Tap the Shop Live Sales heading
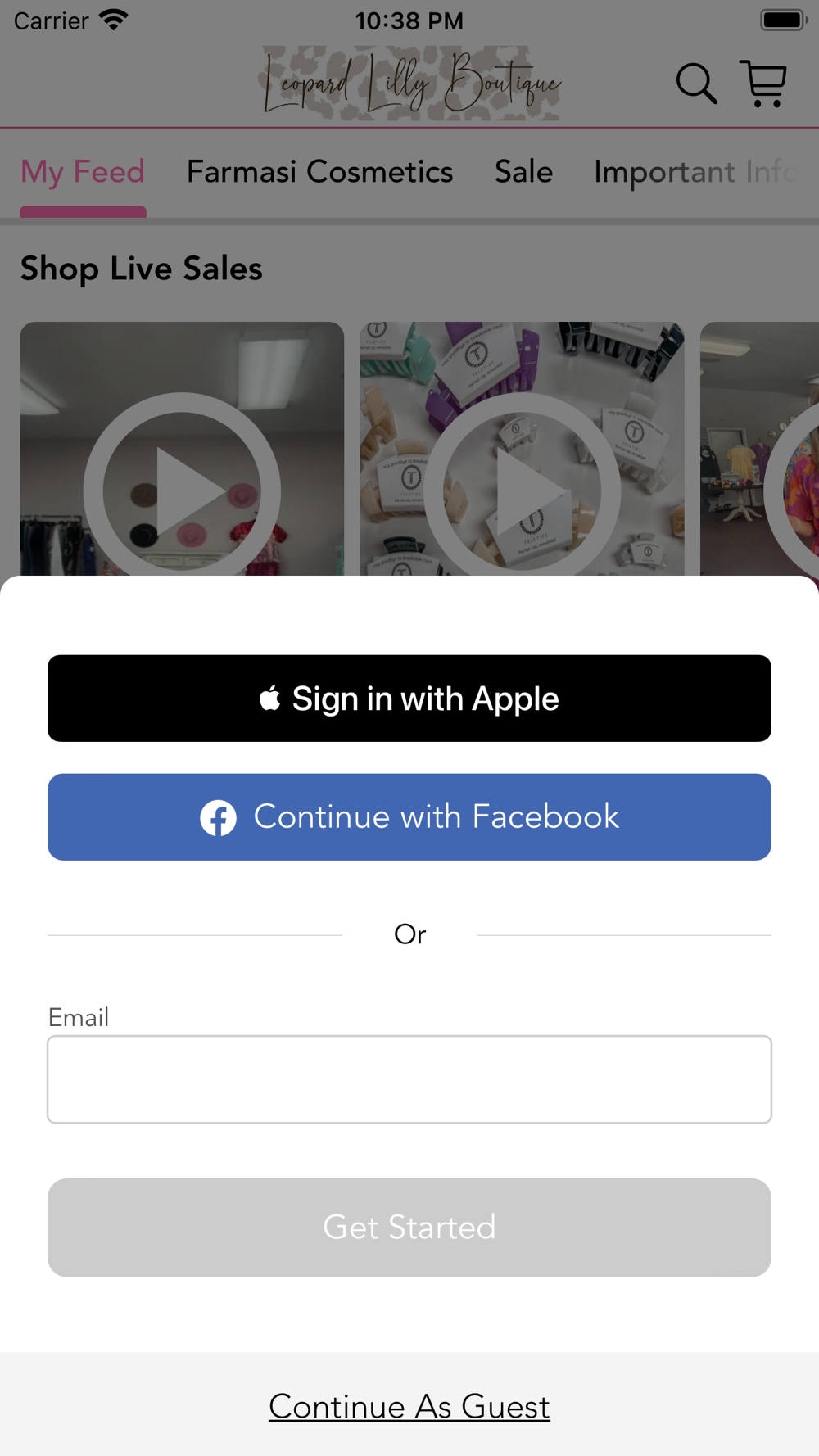 pyautogui.click(x=141, y=269)
